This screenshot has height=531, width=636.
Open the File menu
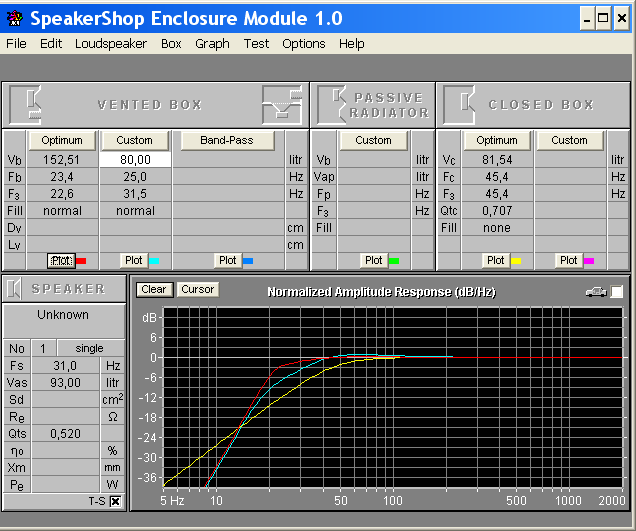[x=16, y=43]
